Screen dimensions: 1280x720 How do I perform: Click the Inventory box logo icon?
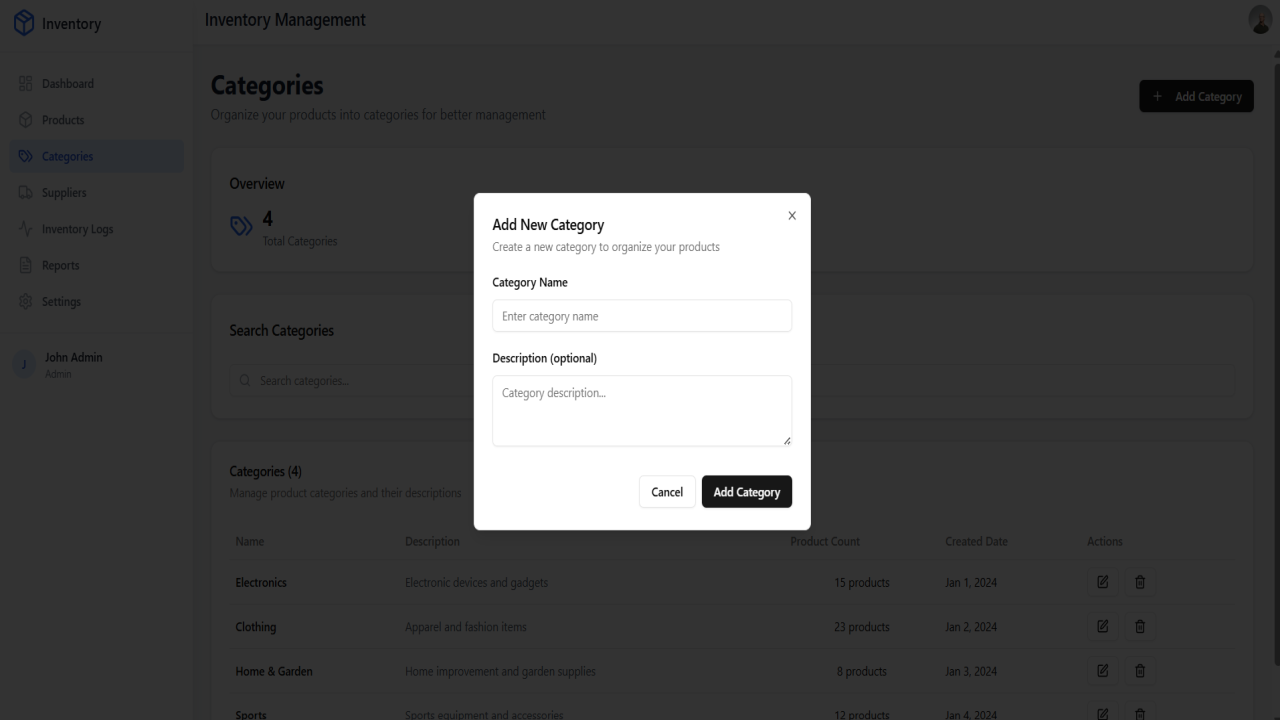coord(24,23)
